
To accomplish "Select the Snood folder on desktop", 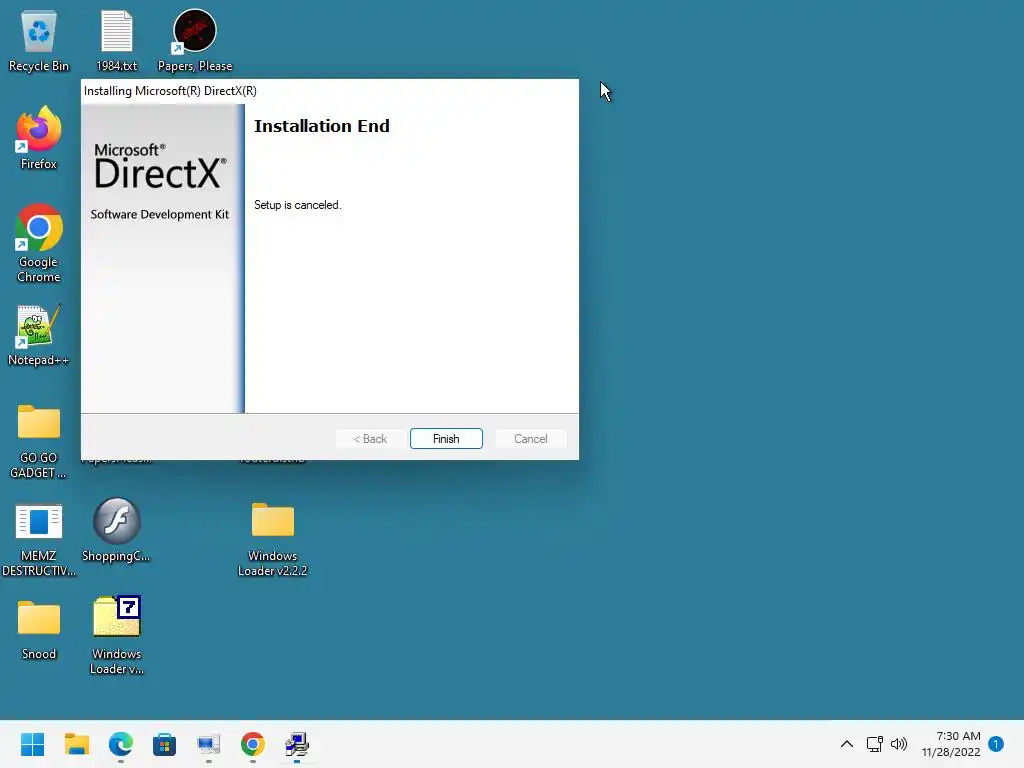I will (39, 630).
